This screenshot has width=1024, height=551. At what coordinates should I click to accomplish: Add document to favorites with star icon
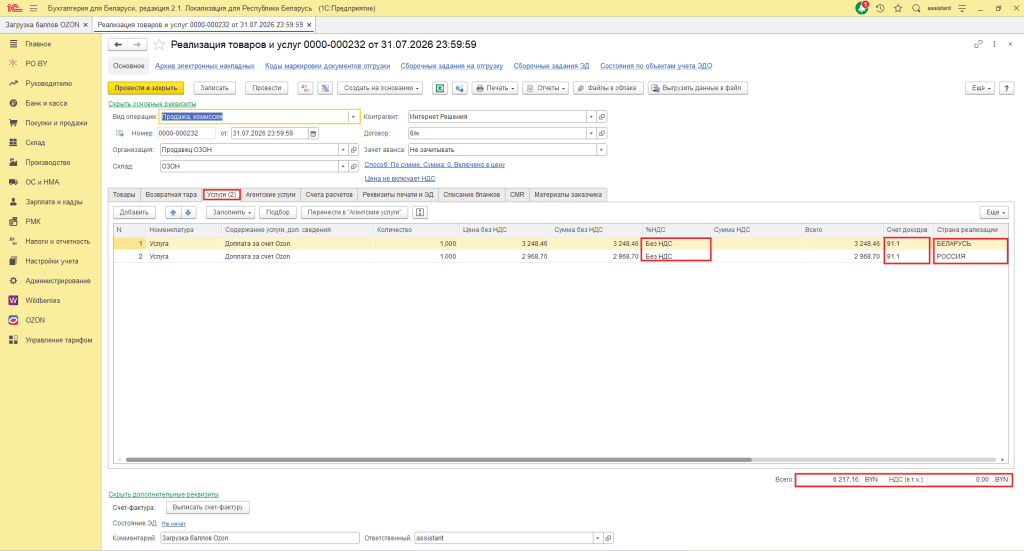click(x=159, y=44)
